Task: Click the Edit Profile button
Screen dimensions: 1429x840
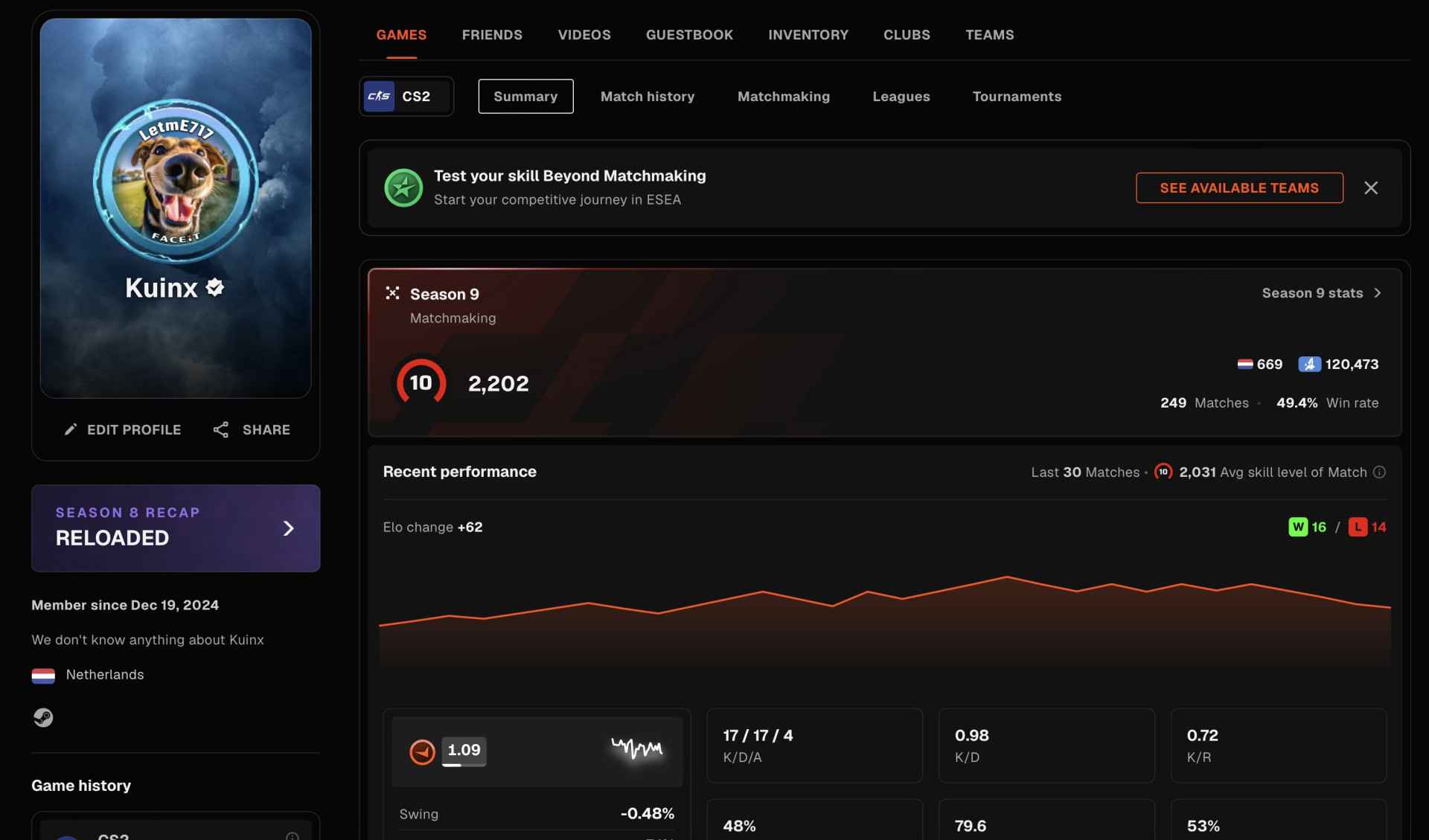Action: (x=123, y=429)
